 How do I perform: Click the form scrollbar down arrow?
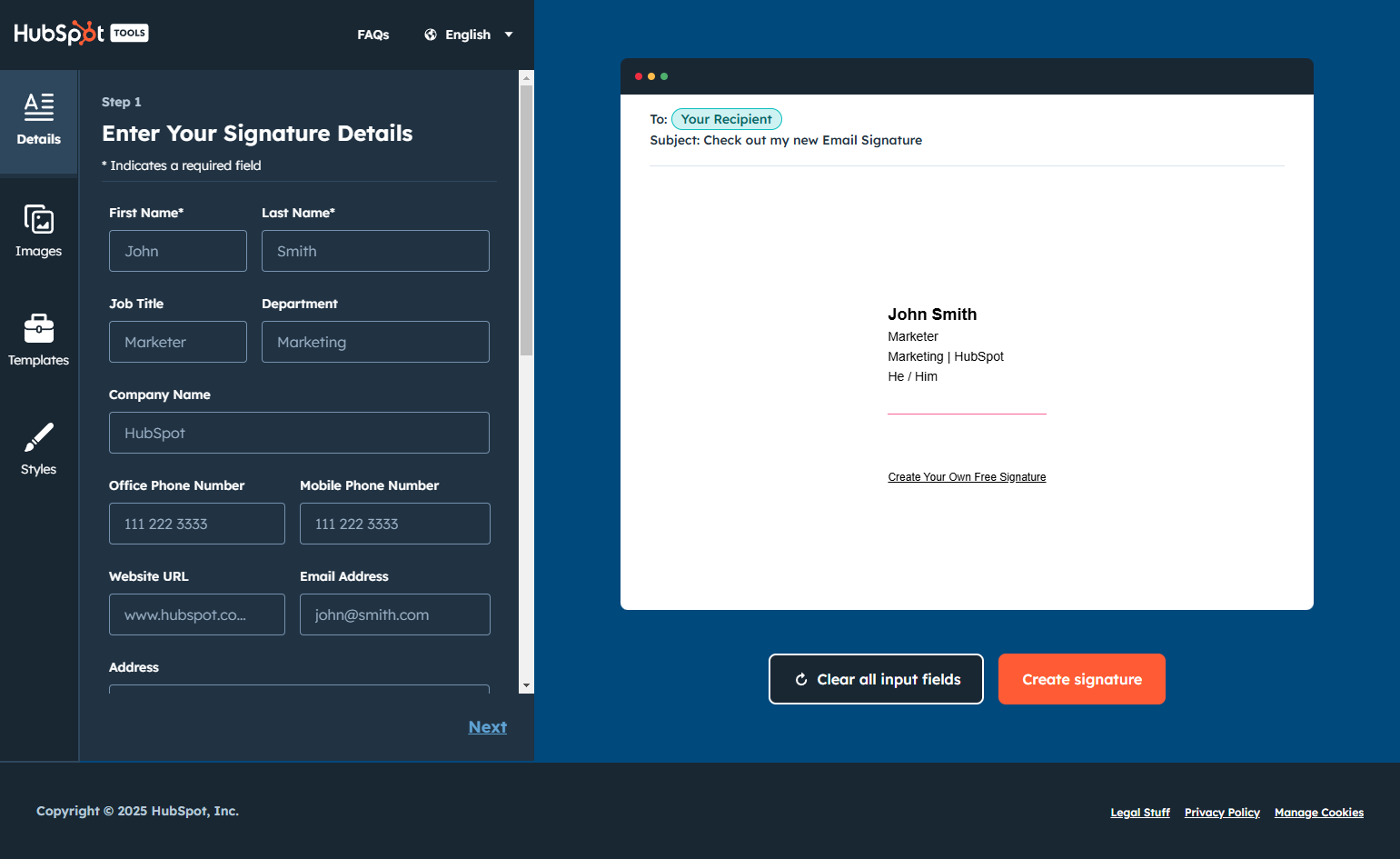tap(526, 685)
